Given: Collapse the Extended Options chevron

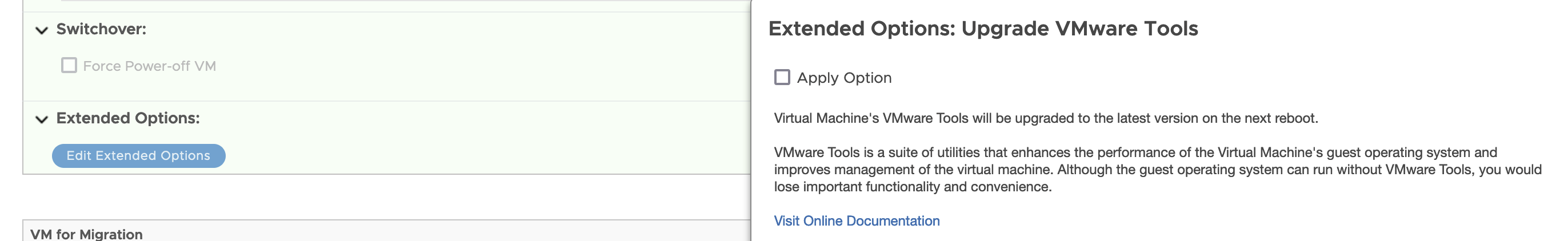Looking at the screenshot, I should 41,119.
